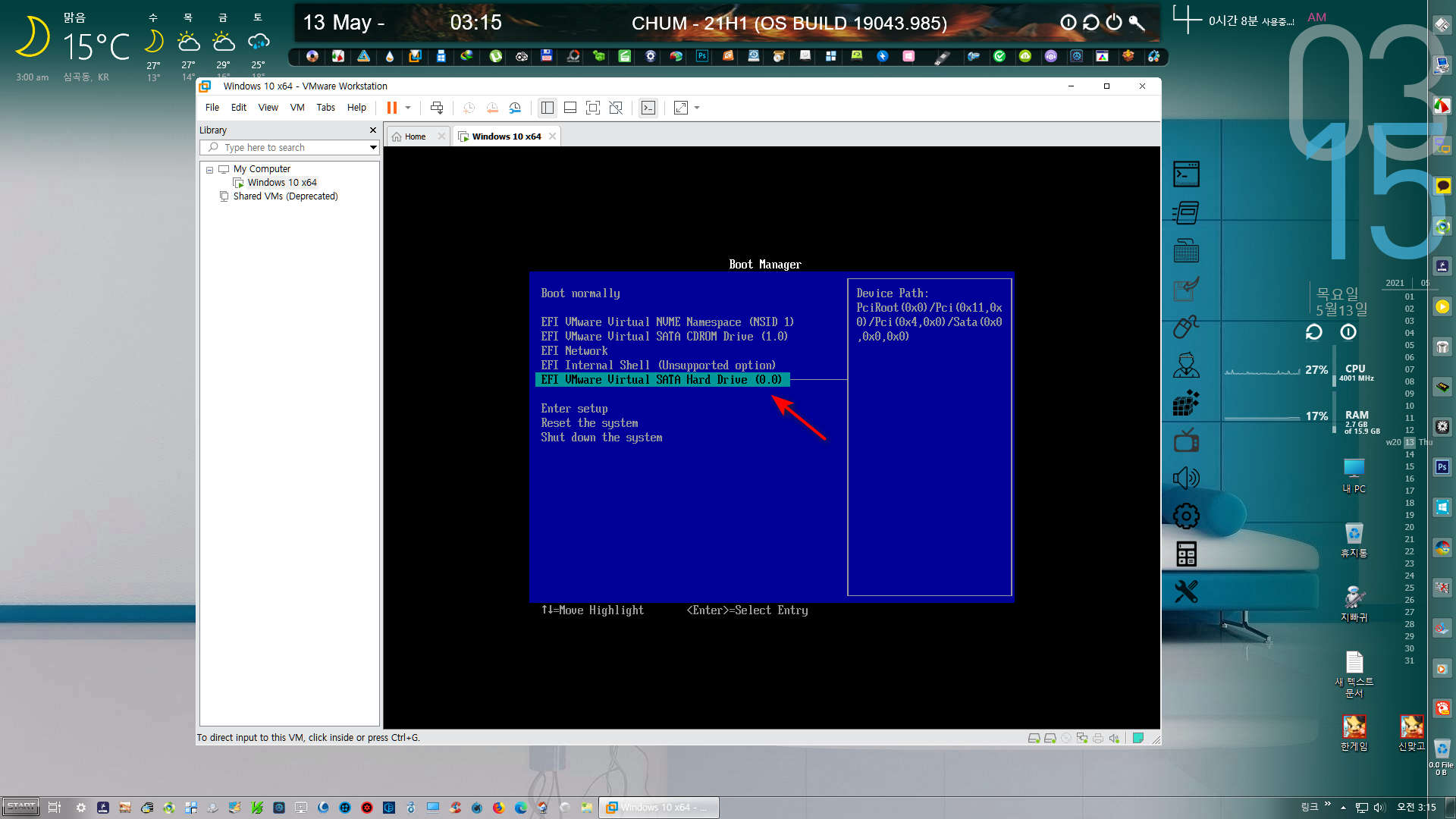The width and height of the screenshot is (1456, 819).
Task: Collapse the My Computer tree node
Action: pyautogui.click(x=210, y=170)
